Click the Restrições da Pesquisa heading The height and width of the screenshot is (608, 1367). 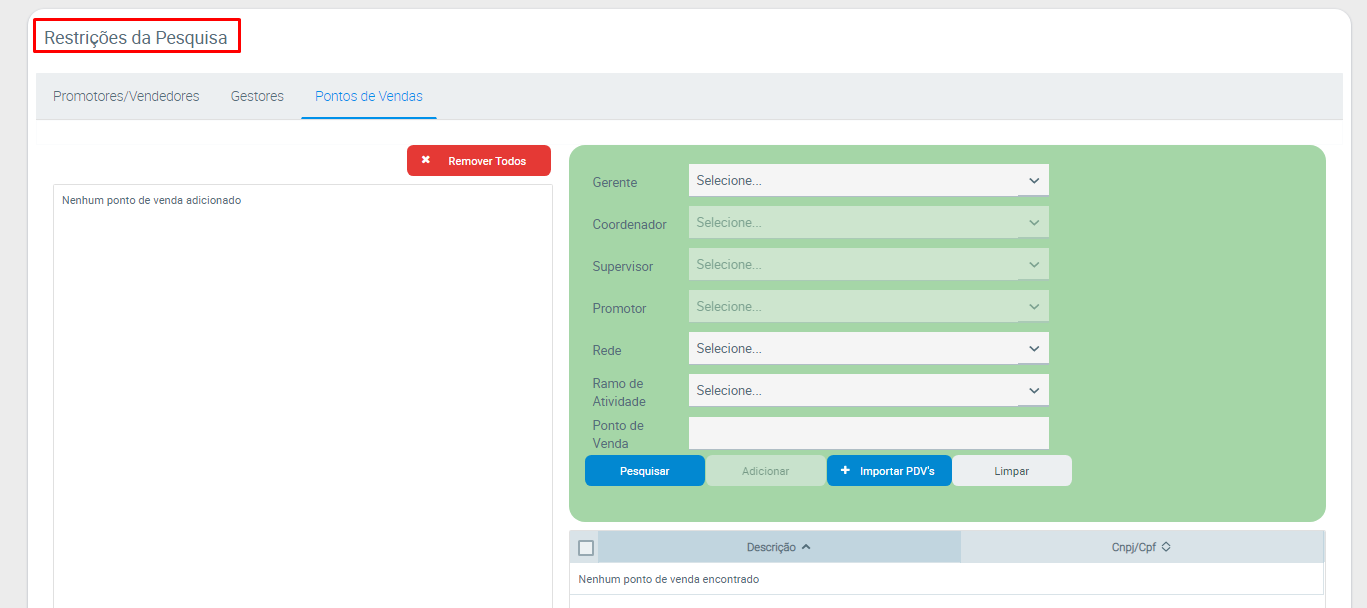(x=137, y=38)
